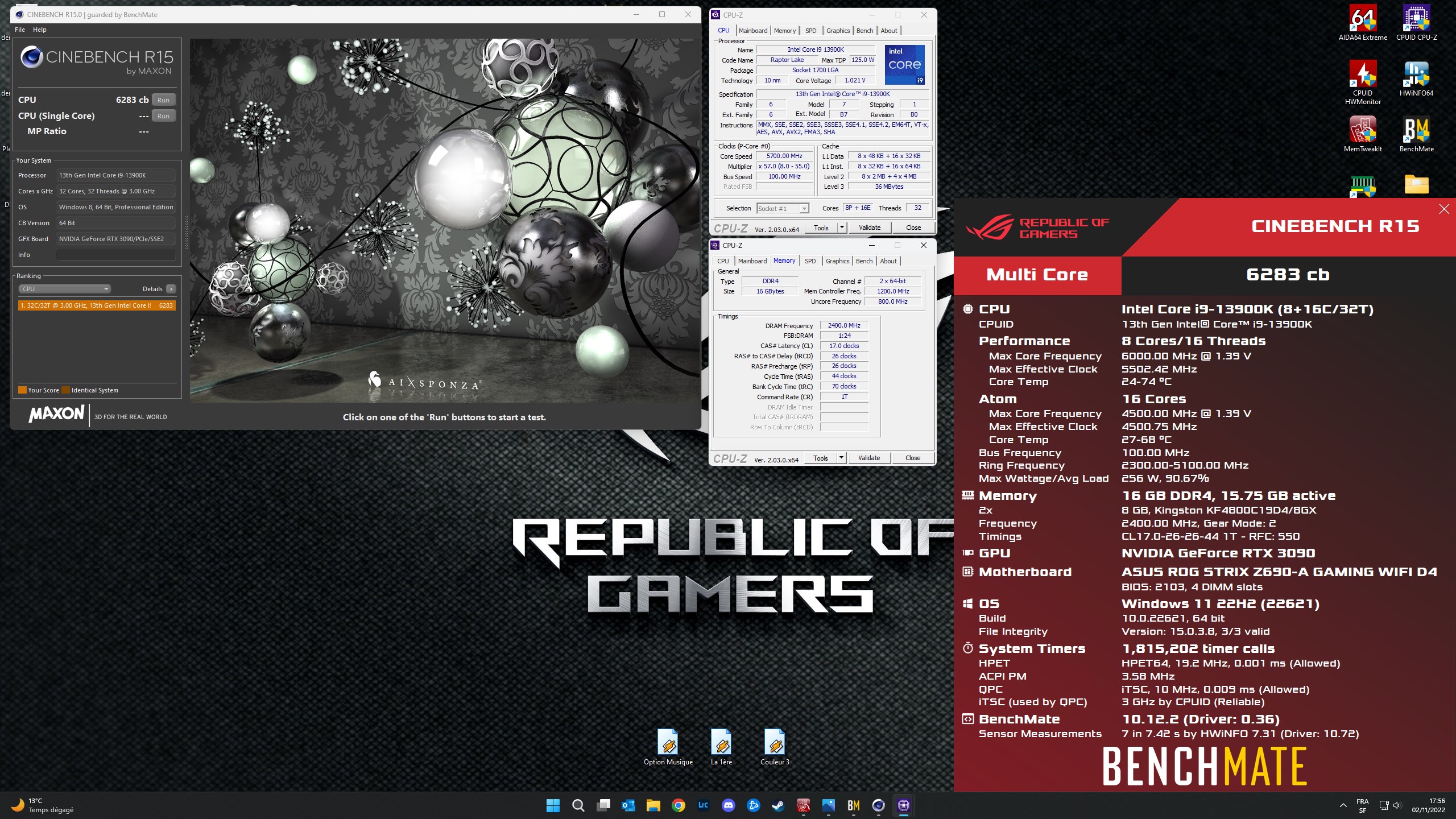The width and height of the screenshot is (1456, 819).
Task: Close the BenchMate result overlay panel
Action: point(1444,209)
